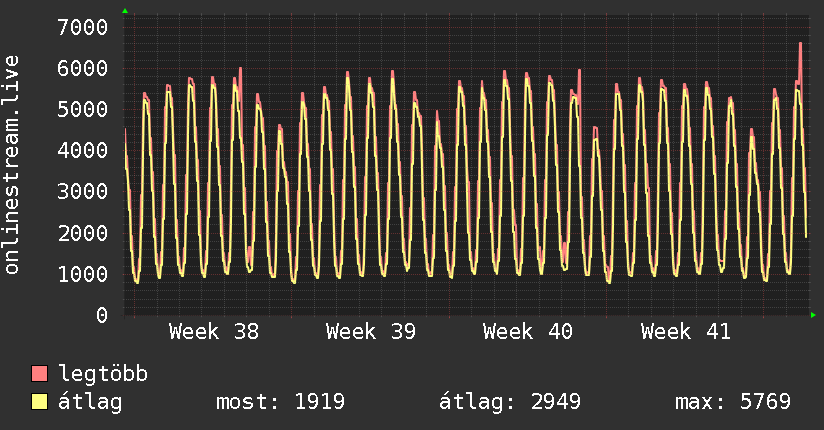Click the onlinestream.live vertical axis title
Viewport: 824px width, 430px height.
coord(12,165)
